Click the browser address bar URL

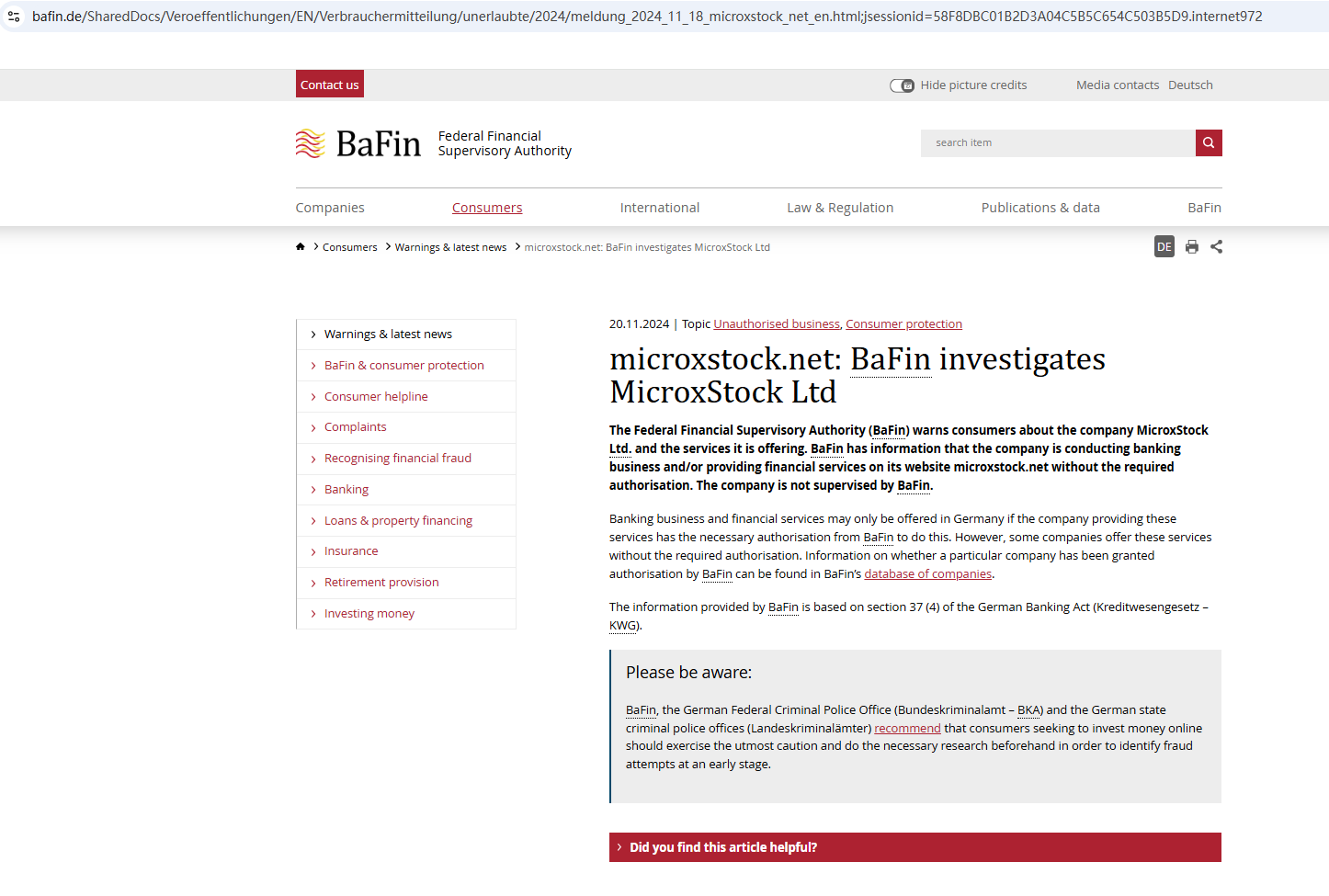(x=647, y=17)
